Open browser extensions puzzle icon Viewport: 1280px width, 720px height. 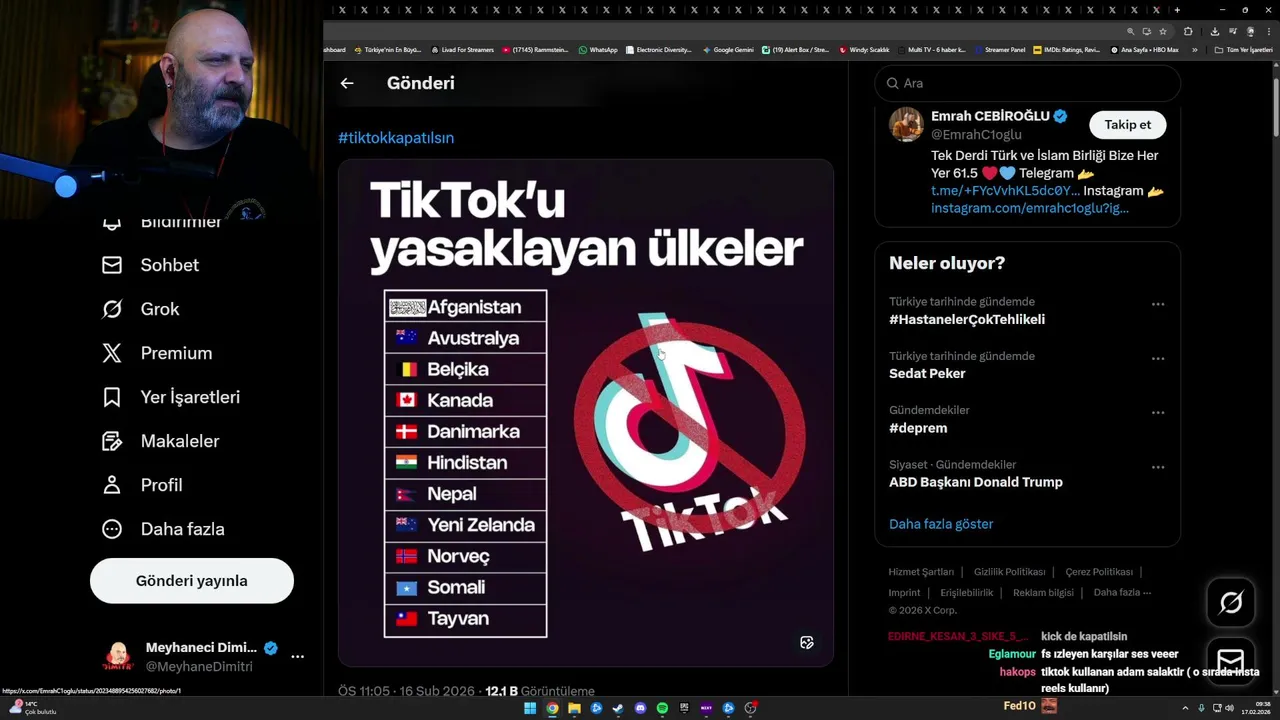point(1188,31)
